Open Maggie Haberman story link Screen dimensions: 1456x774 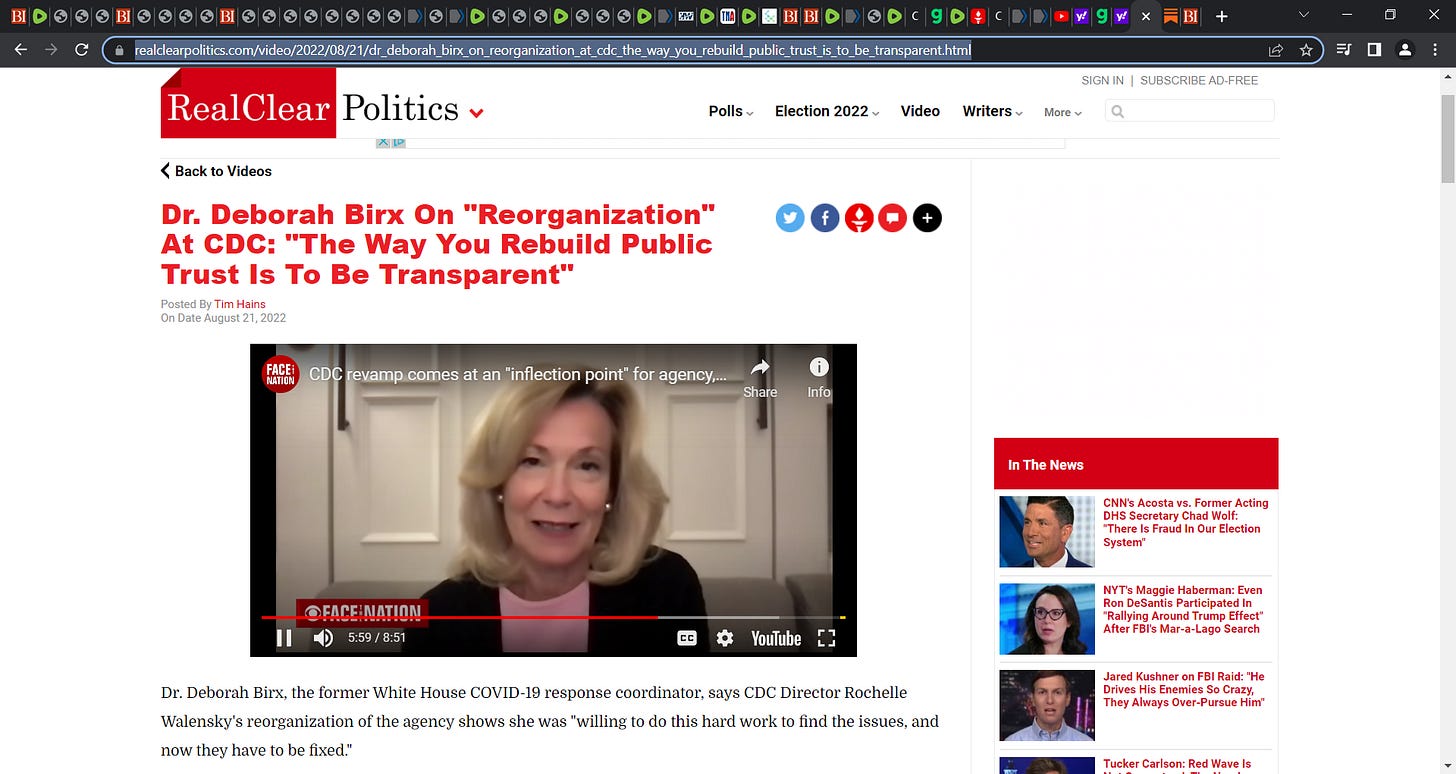[x=1183, y=610]
